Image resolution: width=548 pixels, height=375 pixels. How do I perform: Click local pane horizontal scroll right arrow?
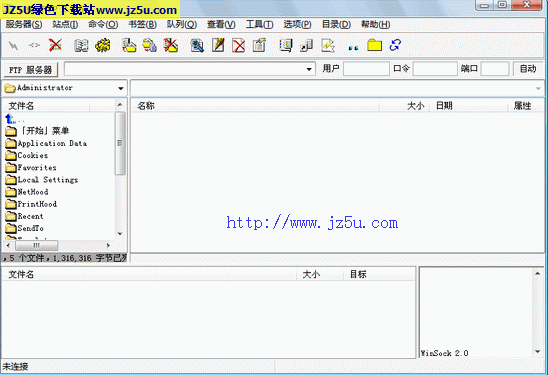[x=108, y=245]
